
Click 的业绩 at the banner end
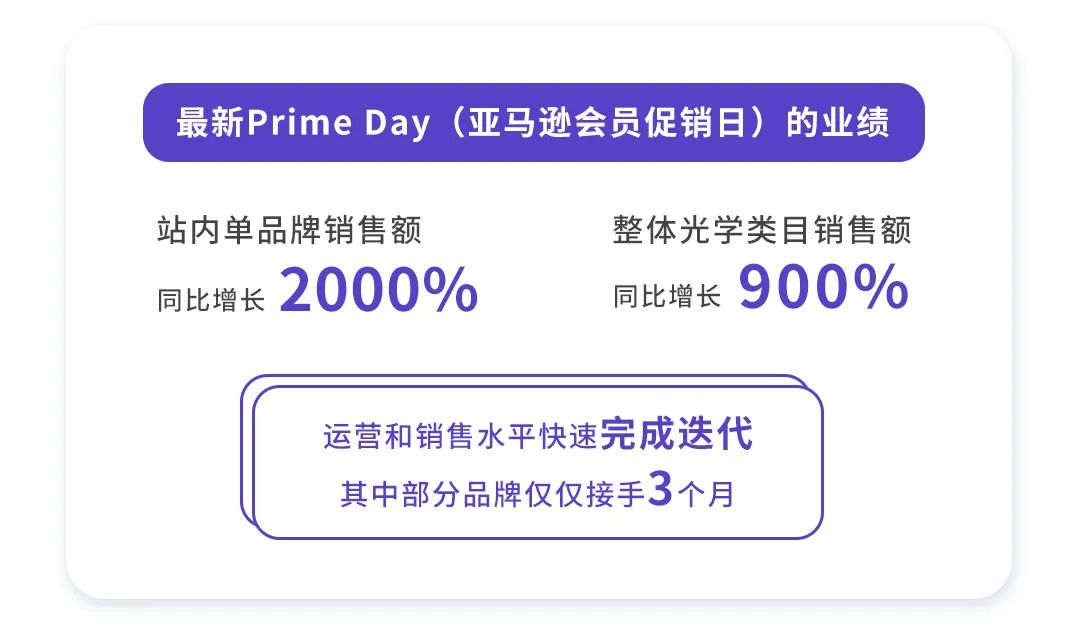tap(838, 123)
